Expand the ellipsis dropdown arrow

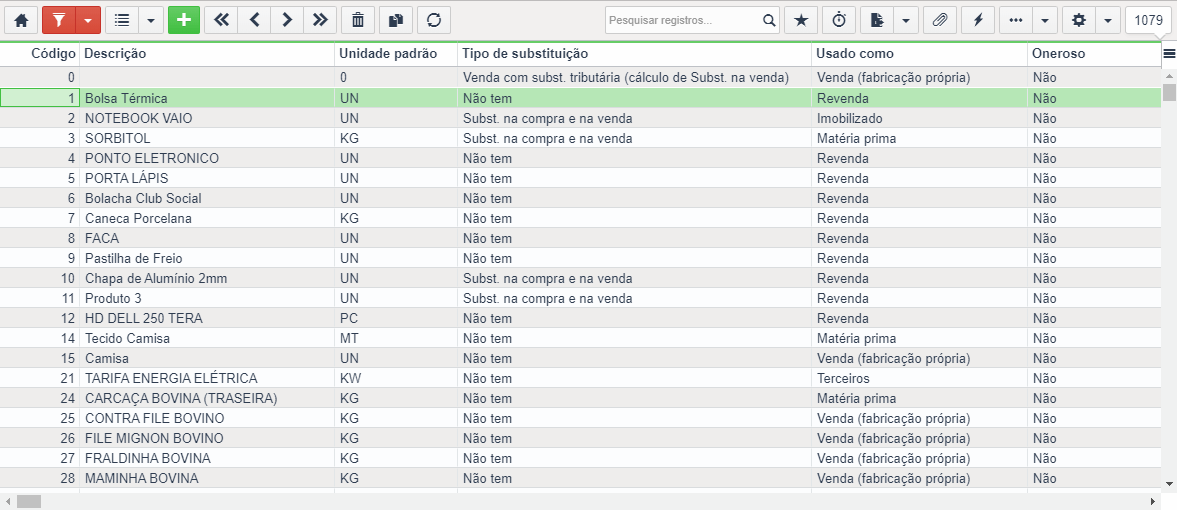[1045, 21]
